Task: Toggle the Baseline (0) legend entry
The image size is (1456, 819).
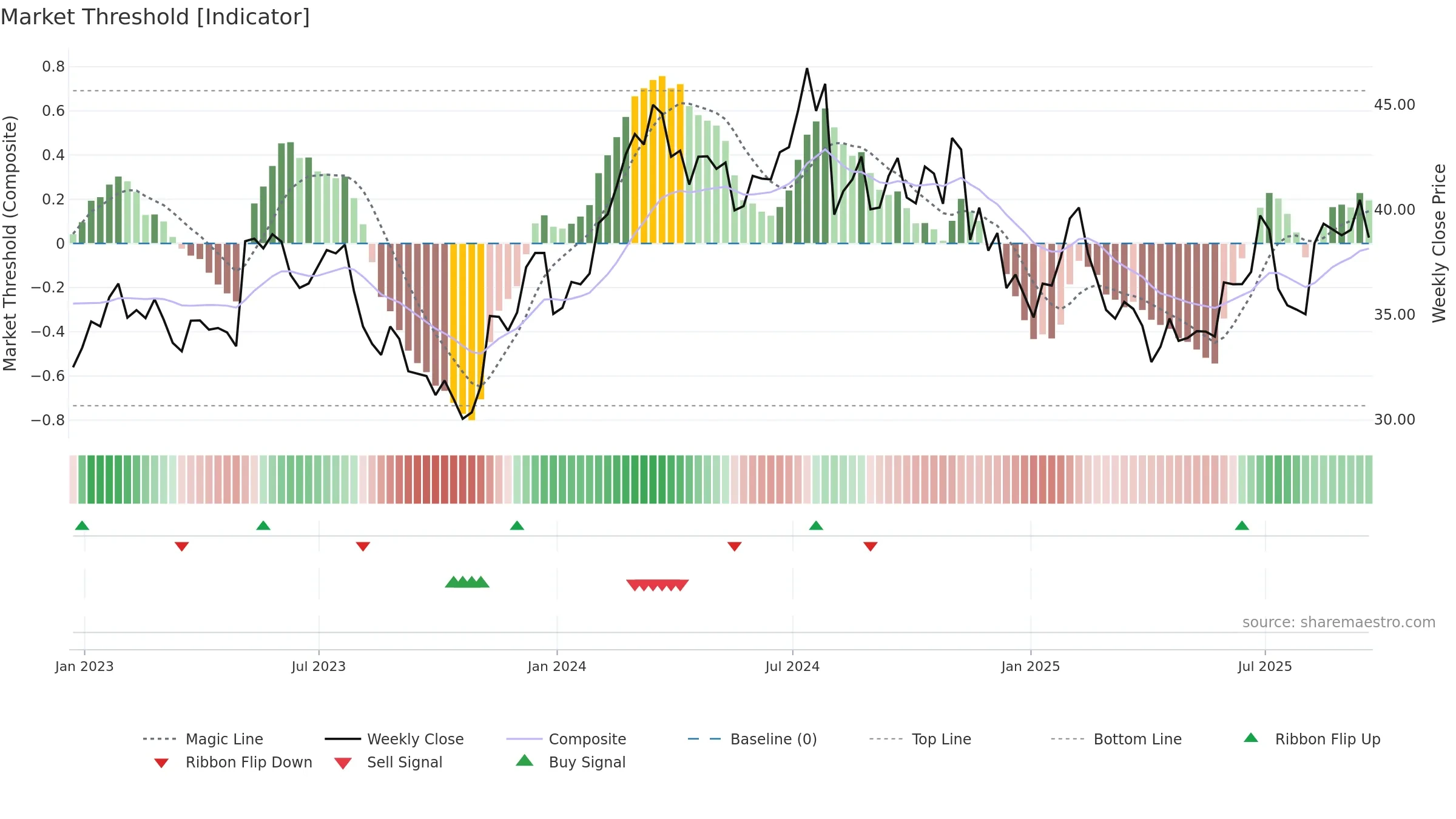Action: tap(752, 739)
